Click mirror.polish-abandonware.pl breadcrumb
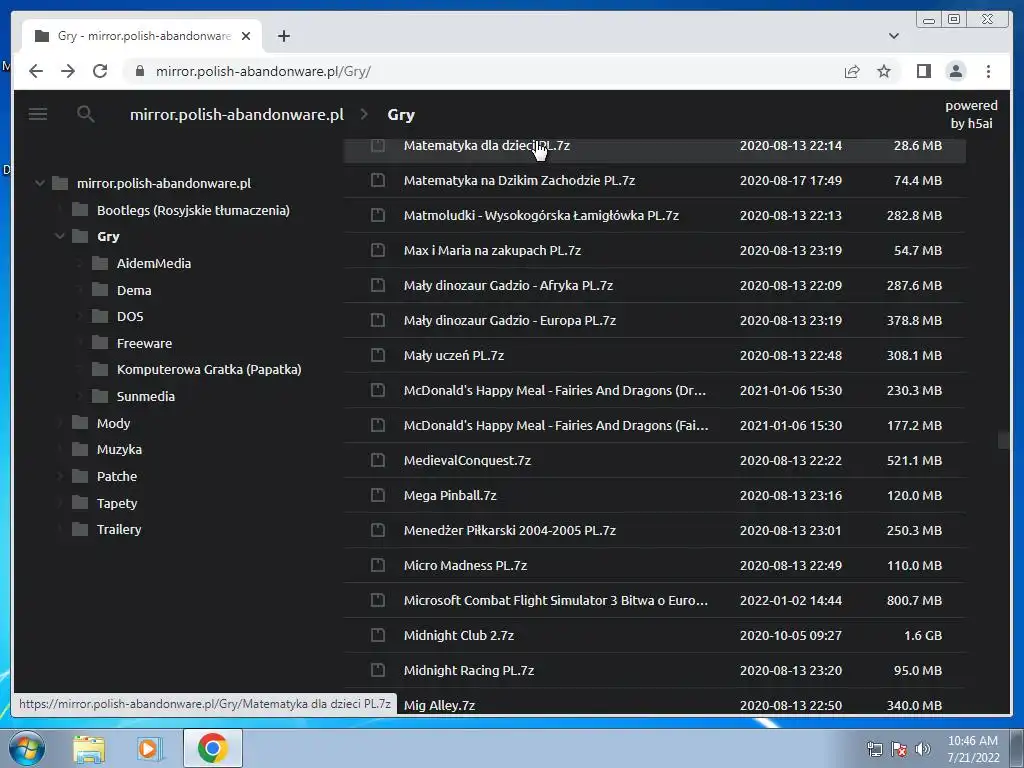The width and height of the screenshot is (1024, 768). click(236, 114)
